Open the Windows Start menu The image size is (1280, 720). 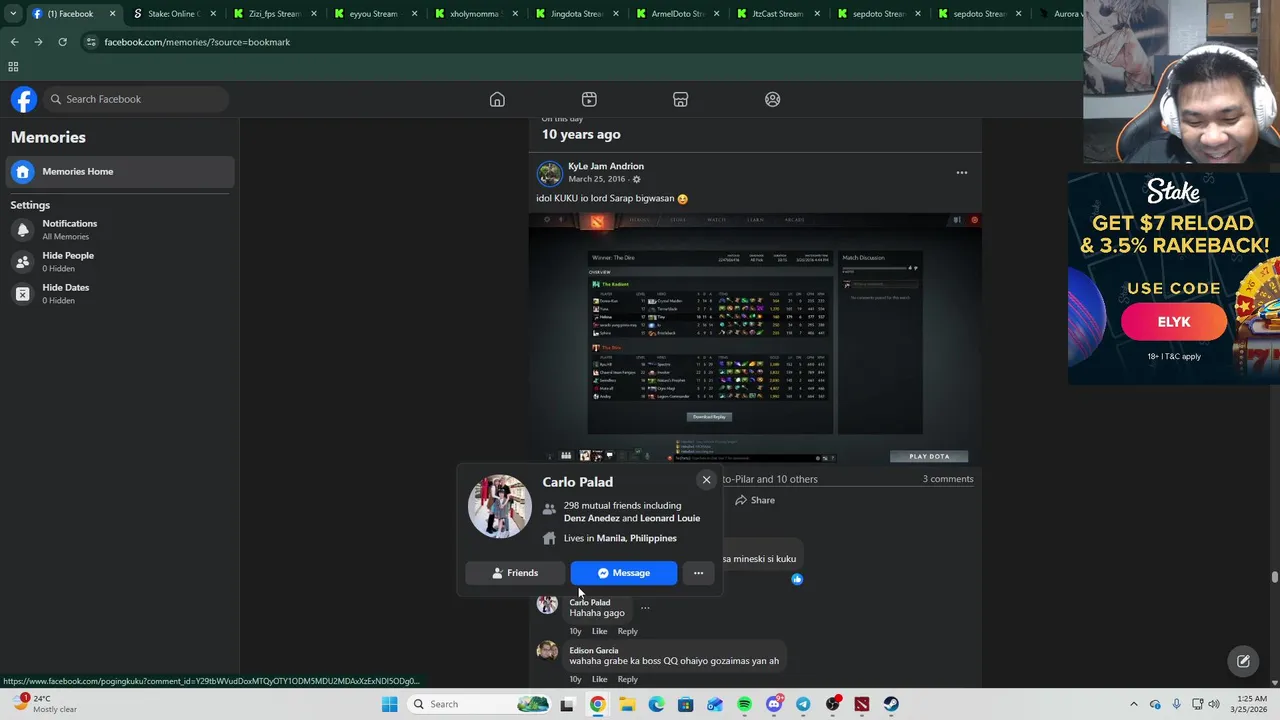click(389, 704)
